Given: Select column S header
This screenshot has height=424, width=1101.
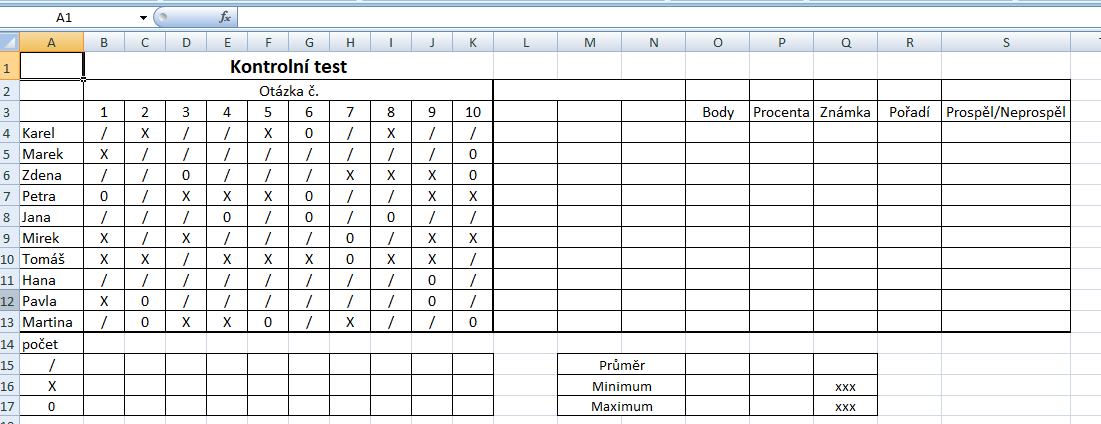Looking at the screenshot, I should click(x=1005, y=42).
